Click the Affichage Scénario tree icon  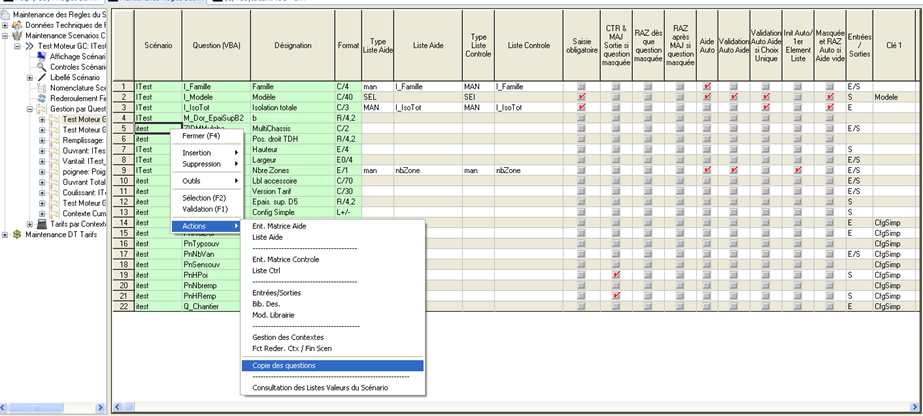pyautogui.click(x=43, y=57)
